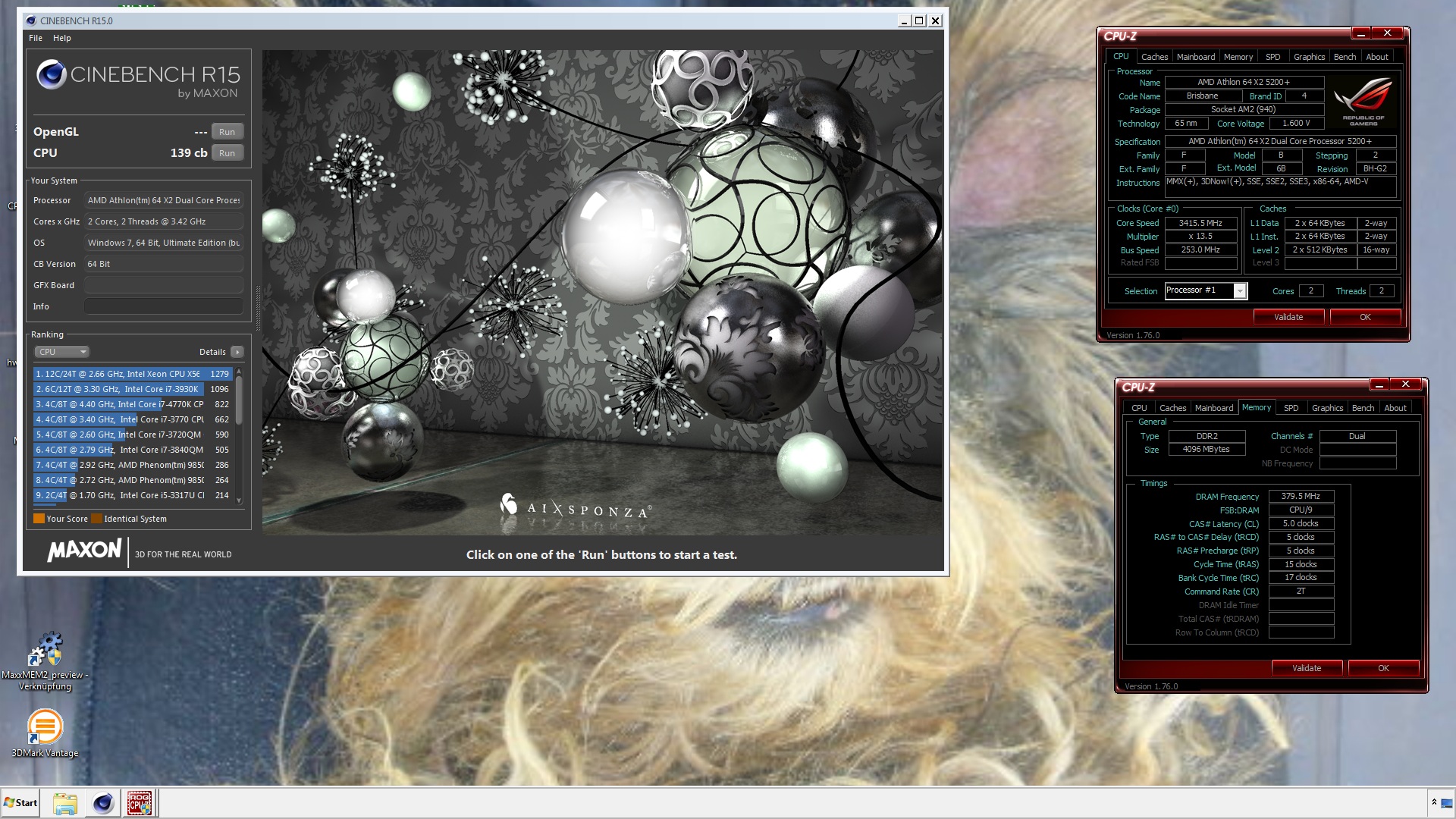Click the Cinebench R15 logo icon

click(52, 74)
